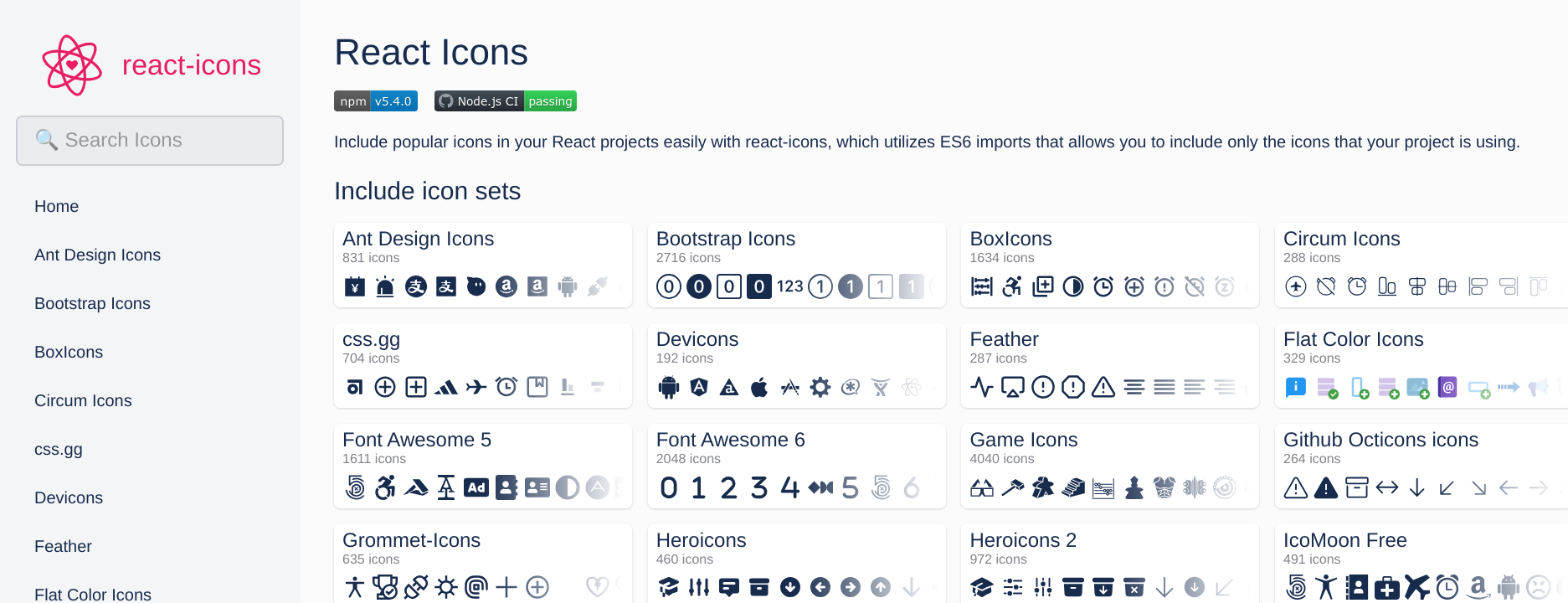Click the gear icon in Devicons

[x=820, y=387]
